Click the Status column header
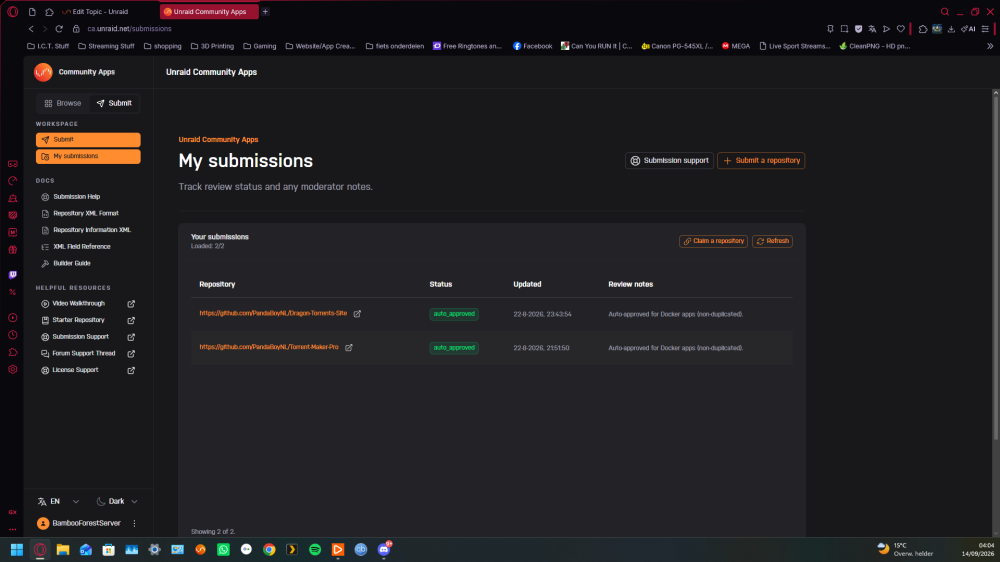 [441, 285]
